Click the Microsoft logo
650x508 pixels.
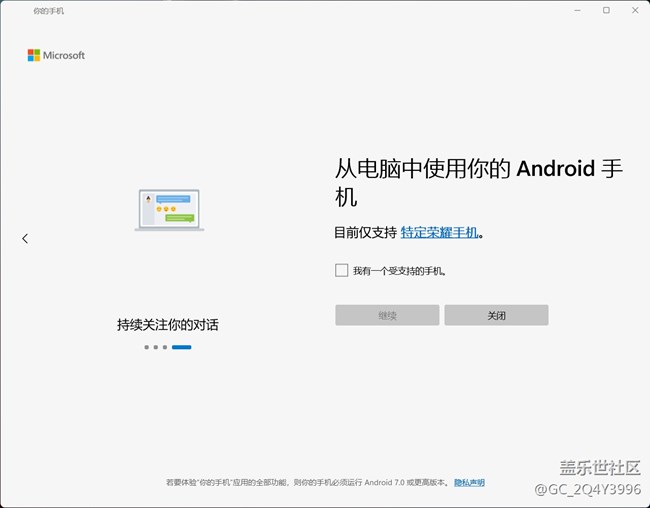56,55
